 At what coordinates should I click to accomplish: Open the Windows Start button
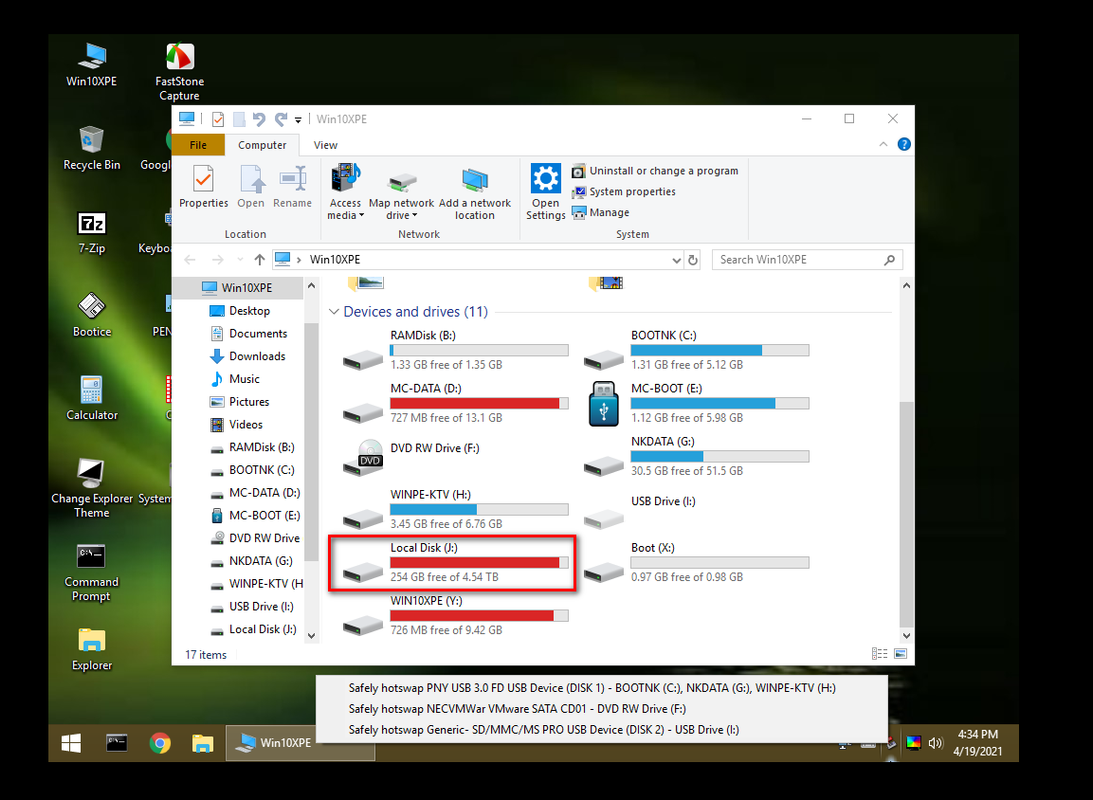point(71,744)
